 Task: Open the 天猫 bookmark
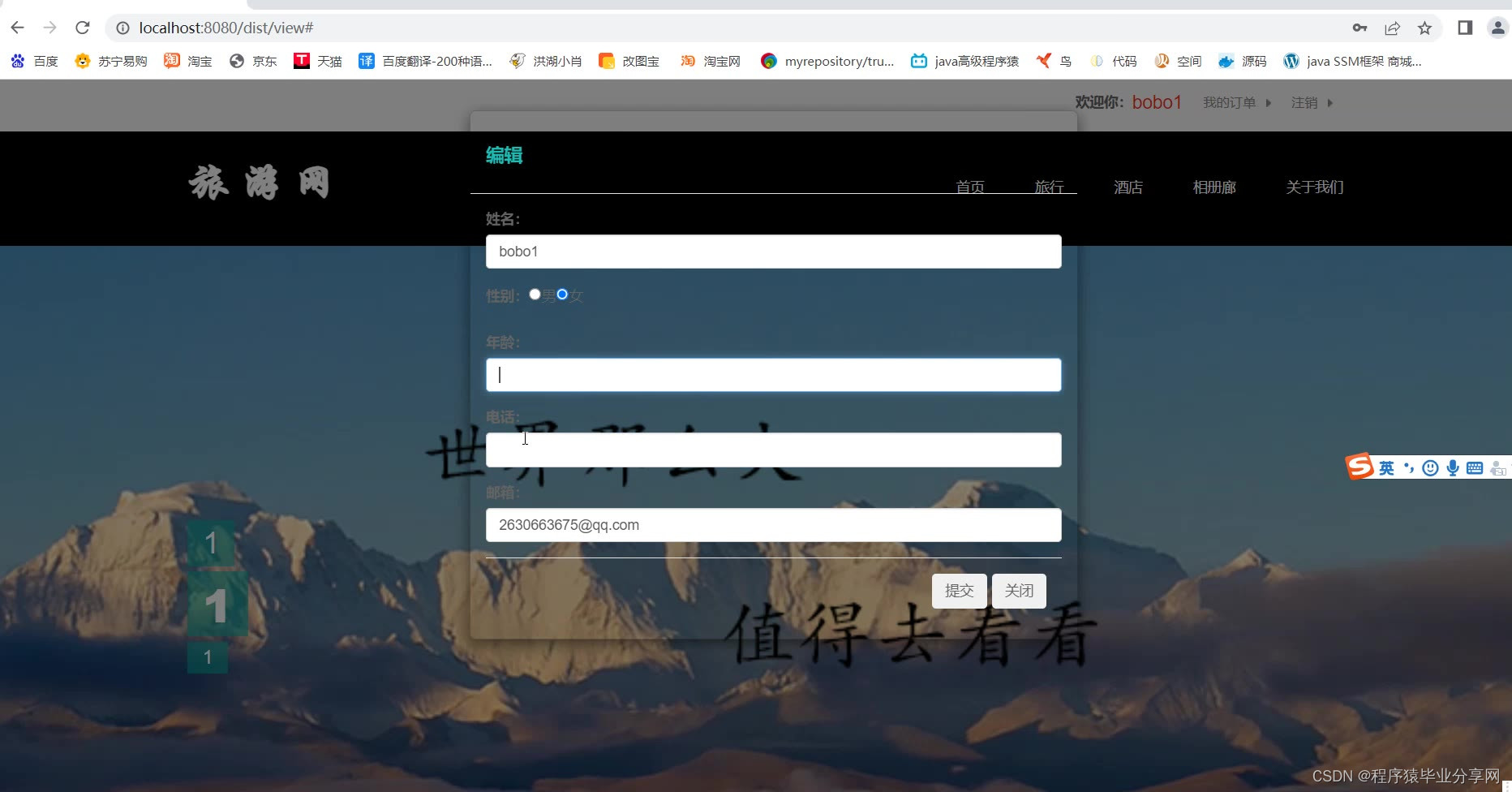coord(318,61)
